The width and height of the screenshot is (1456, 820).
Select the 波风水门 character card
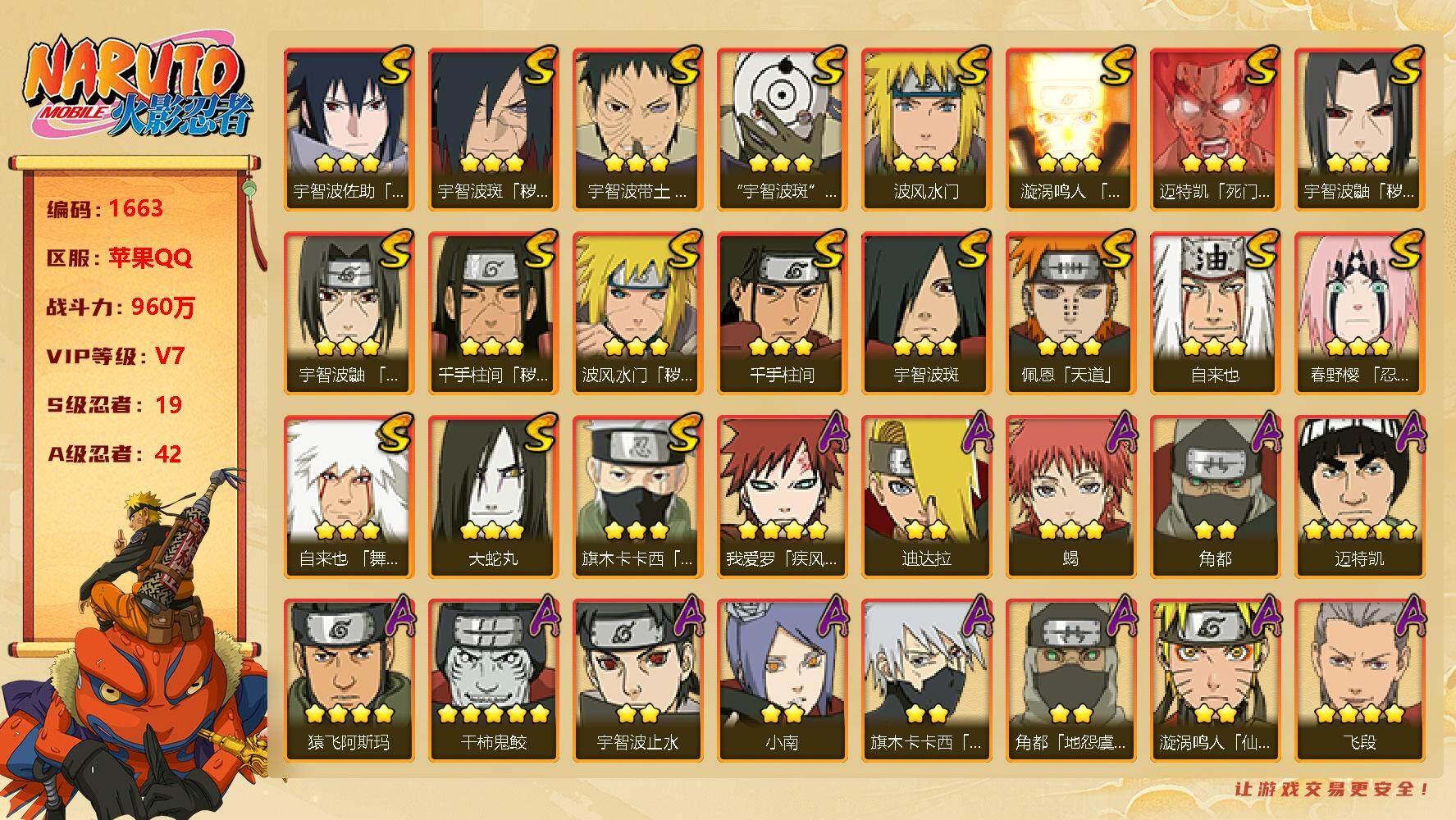926,129
